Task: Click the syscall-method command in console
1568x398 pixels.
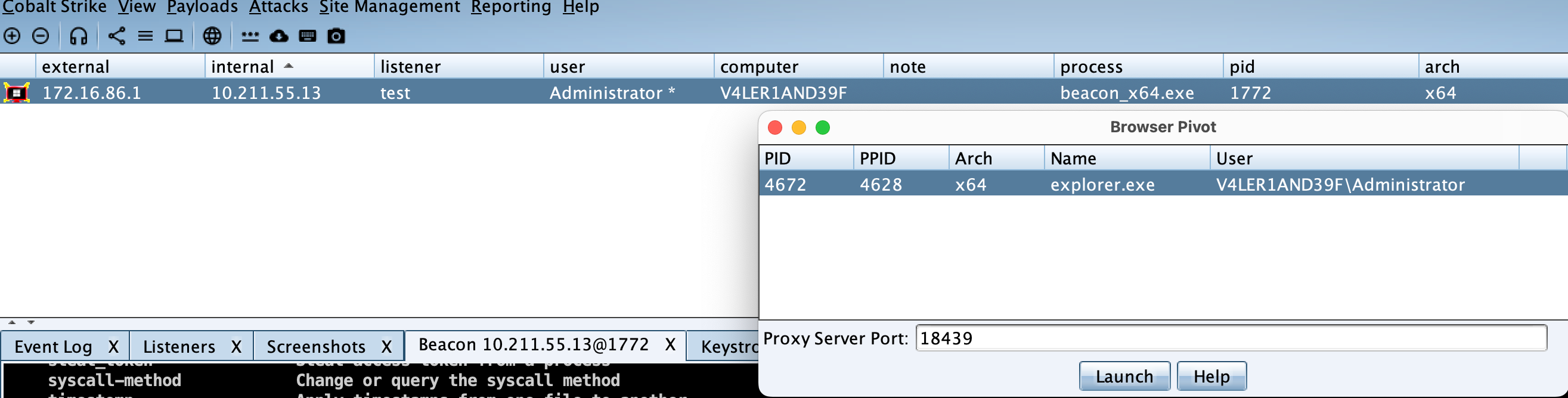Action: pos(114,380)
